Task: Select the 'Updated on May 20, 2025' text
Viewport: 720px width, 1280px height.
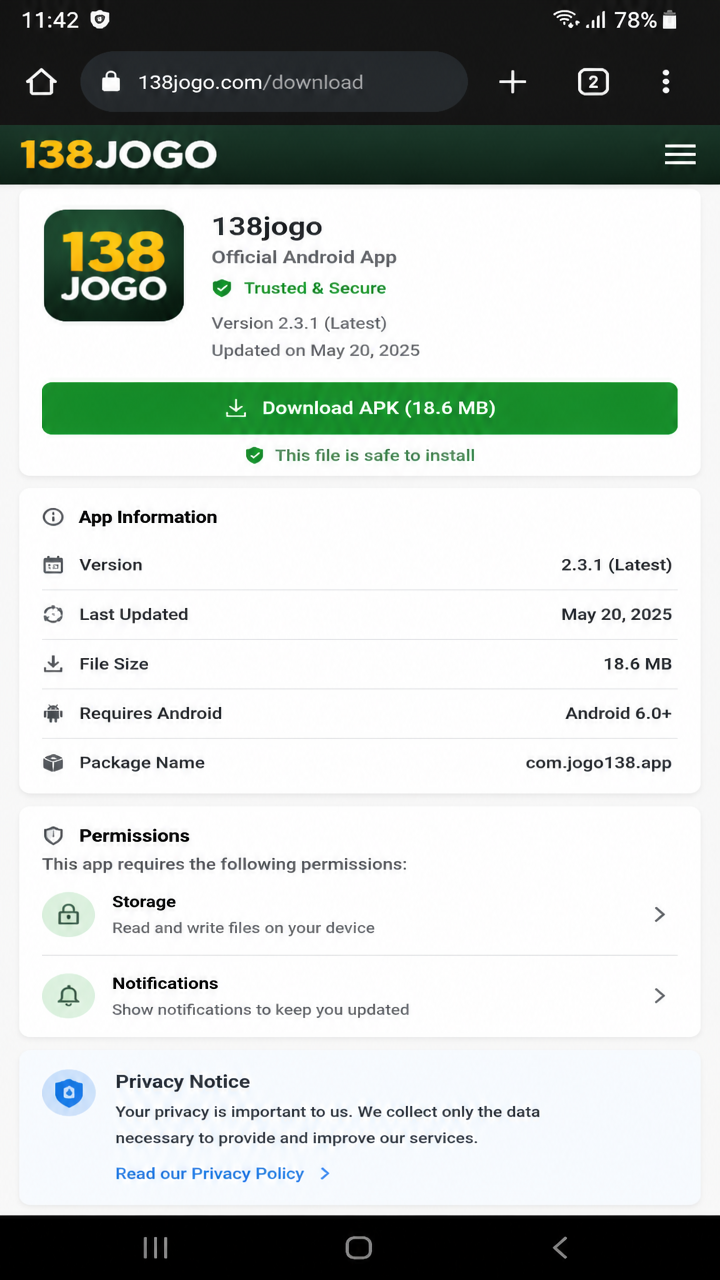Action: pos(316,350)
